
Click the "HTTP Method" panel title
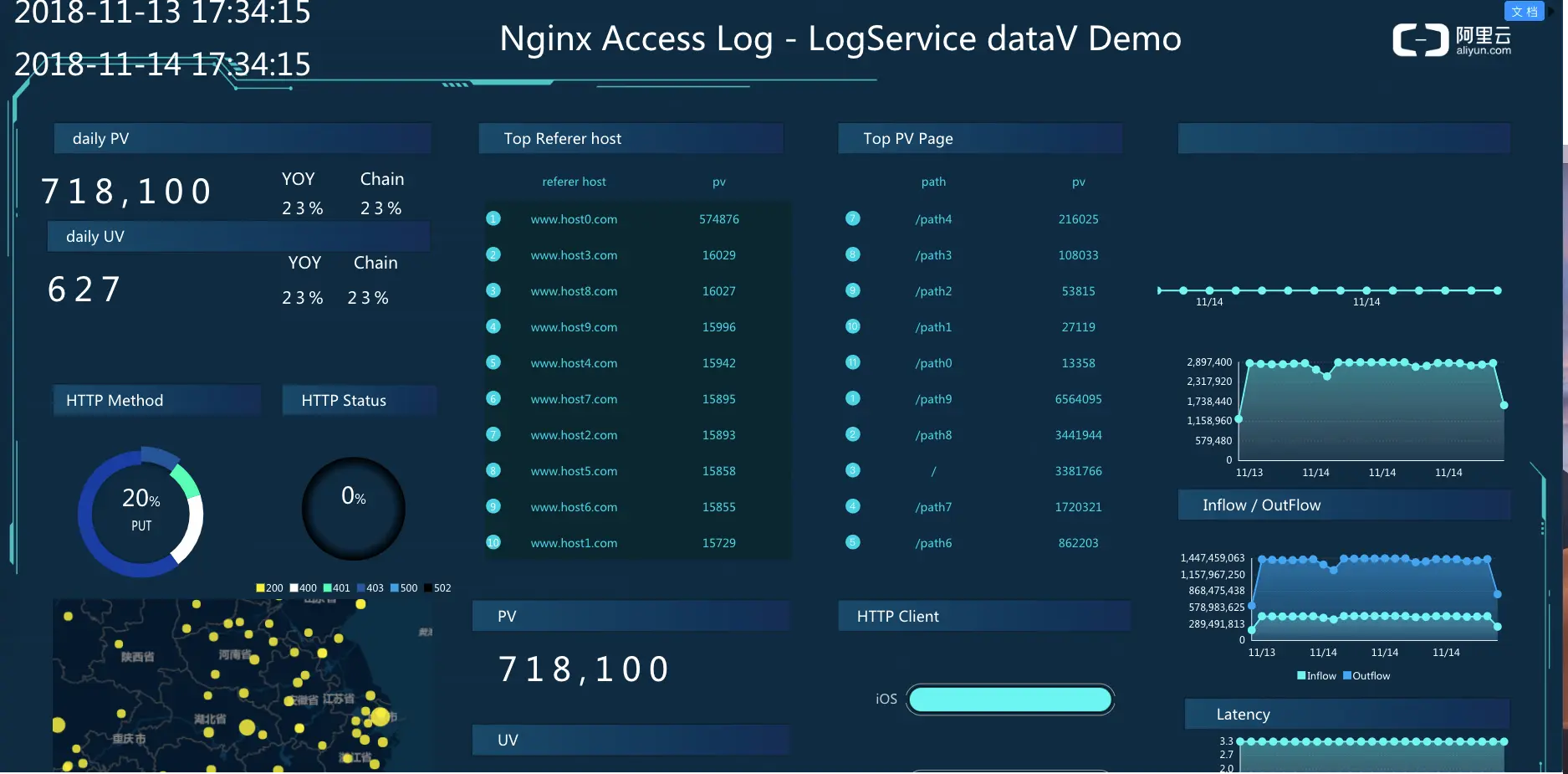[115, 401]
